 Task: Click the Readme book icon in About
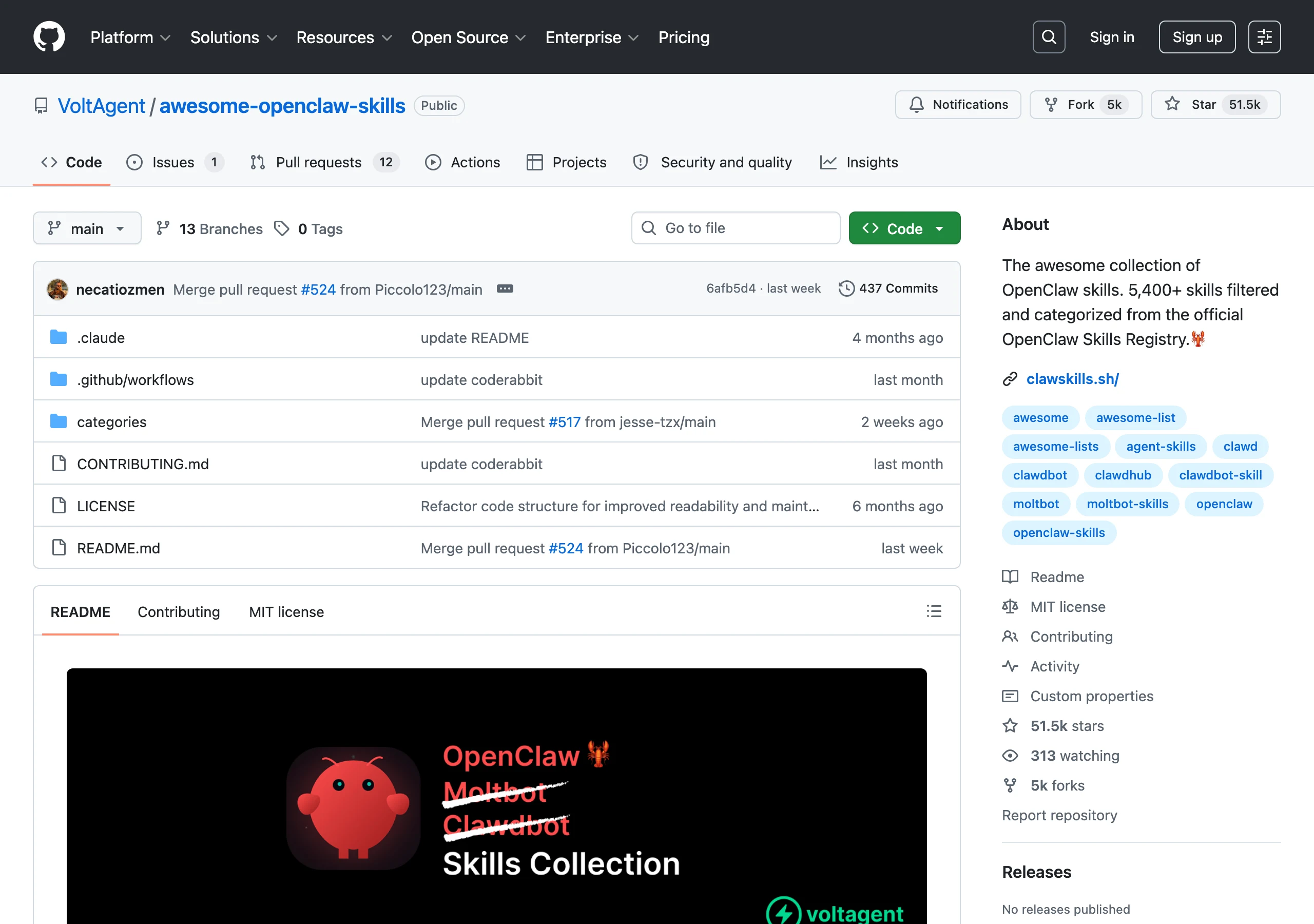click(x=1010, y=576)
